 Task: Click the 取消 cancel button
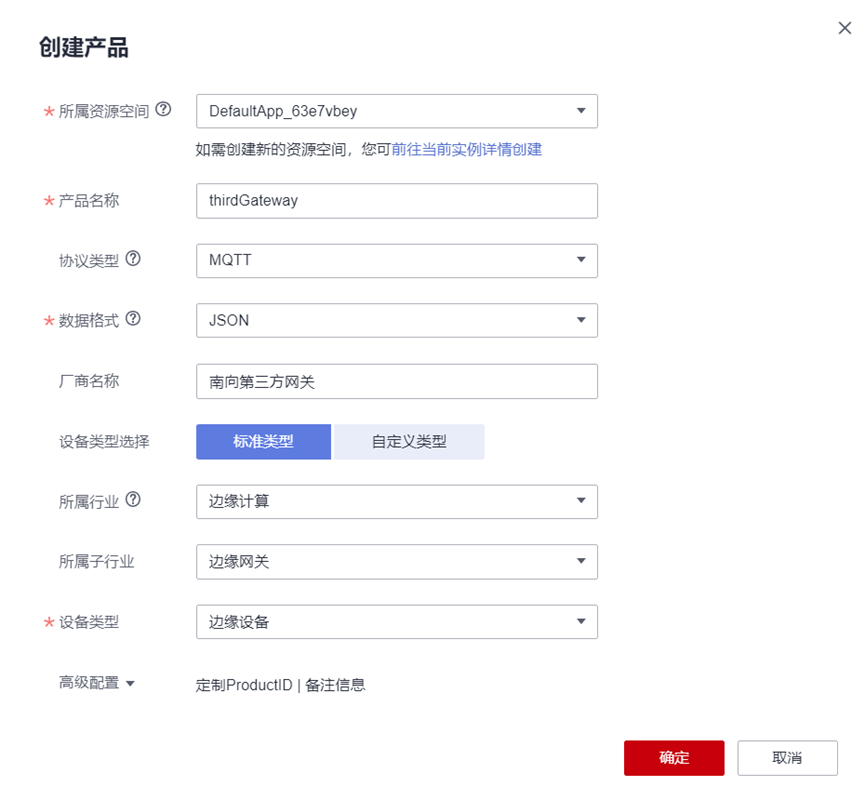(x=787, y=757)
